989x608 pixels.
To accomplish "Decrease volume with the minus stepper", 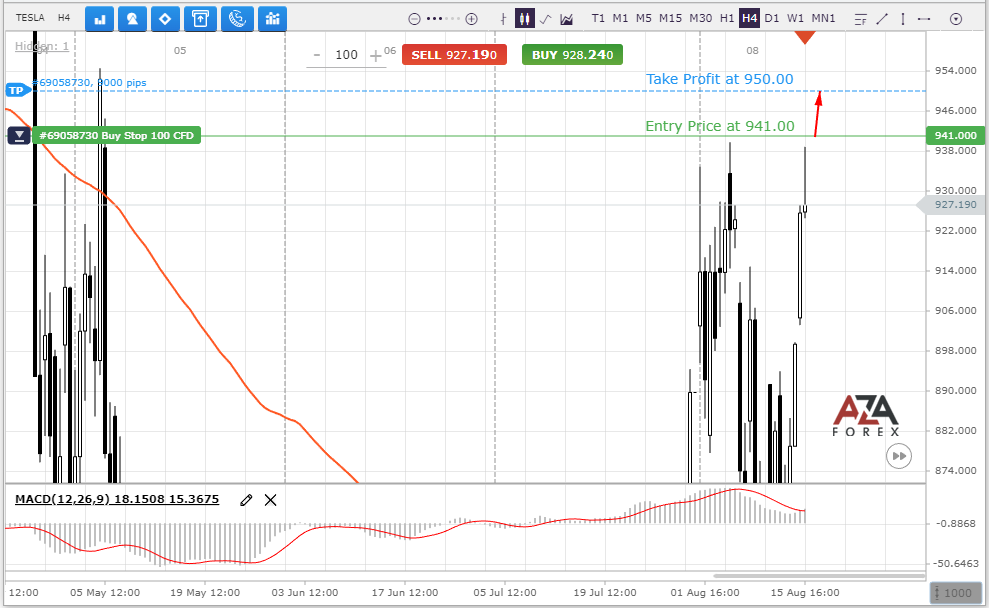I will coord(317,55).
